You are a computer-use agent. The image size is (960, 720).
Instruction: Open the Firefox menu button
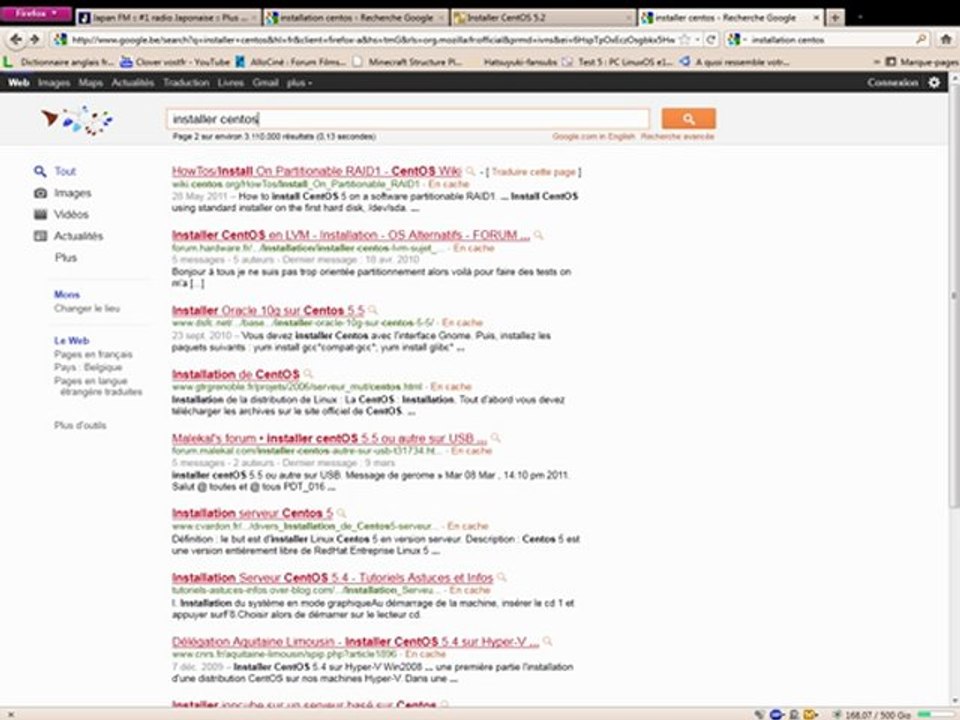coord(36,13)
